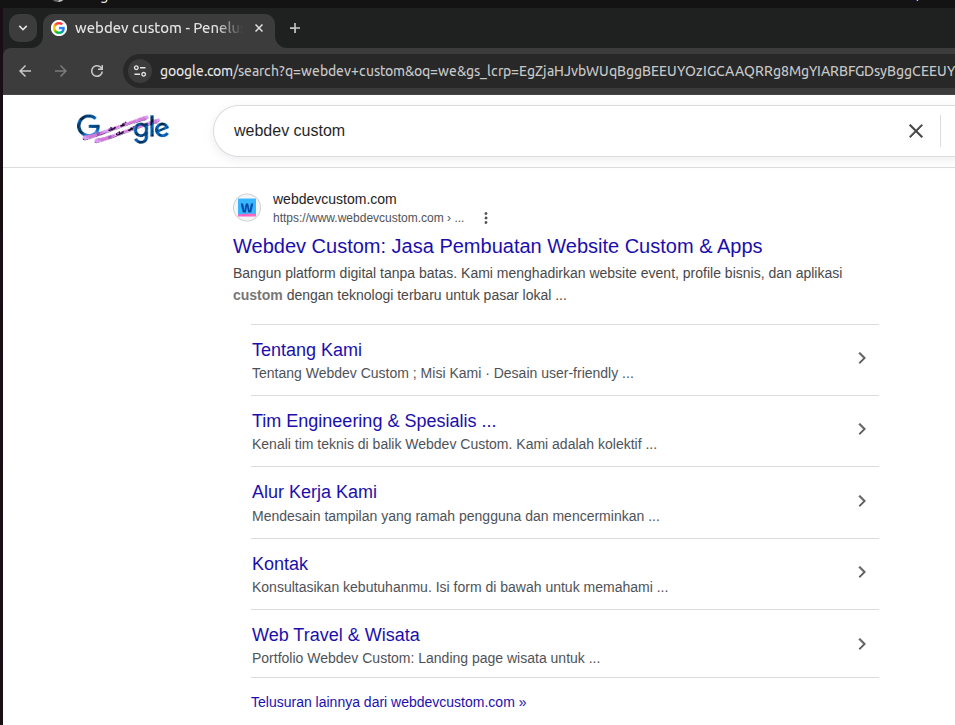Open the tab search dropdown arrow
This screenshot has height=725, width=955.
click(22, 28)
